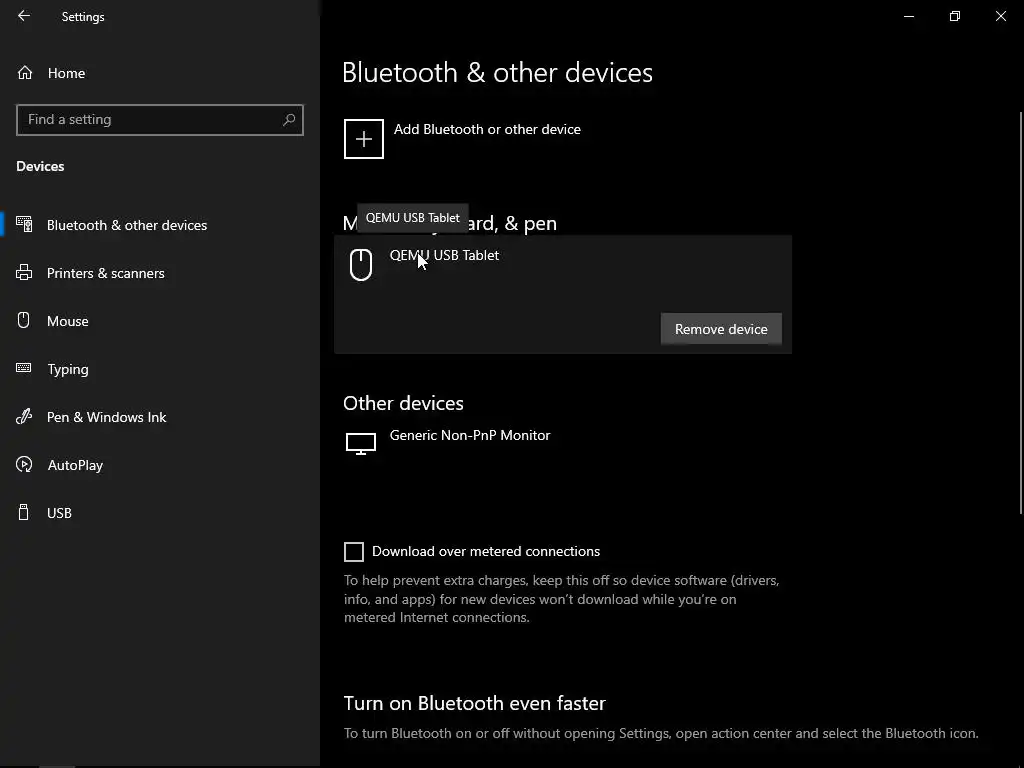The height and width of the screenshot is (768, 1024).
Task: Click the AutoPlay sidebar icon
Action: [x=24, y=464]
